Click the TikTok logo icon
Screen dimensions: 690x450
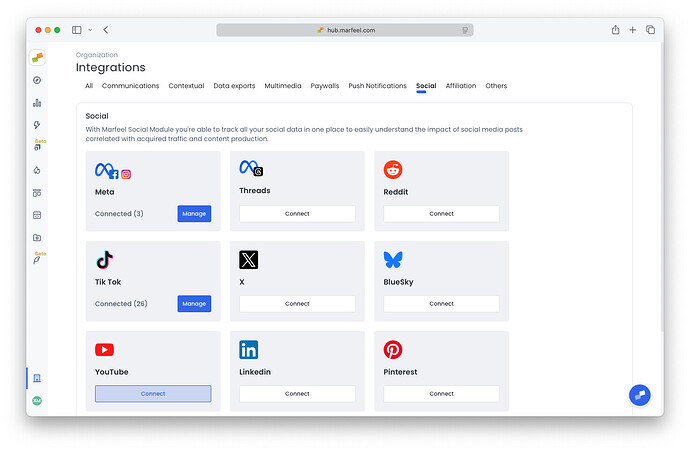[105, 260]
